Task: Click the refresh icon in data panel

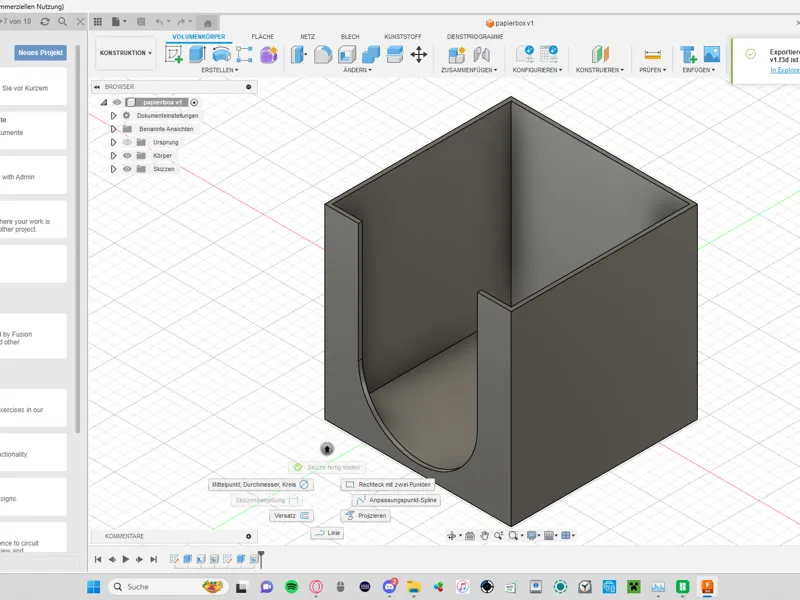Action: (x=45, y=21)
